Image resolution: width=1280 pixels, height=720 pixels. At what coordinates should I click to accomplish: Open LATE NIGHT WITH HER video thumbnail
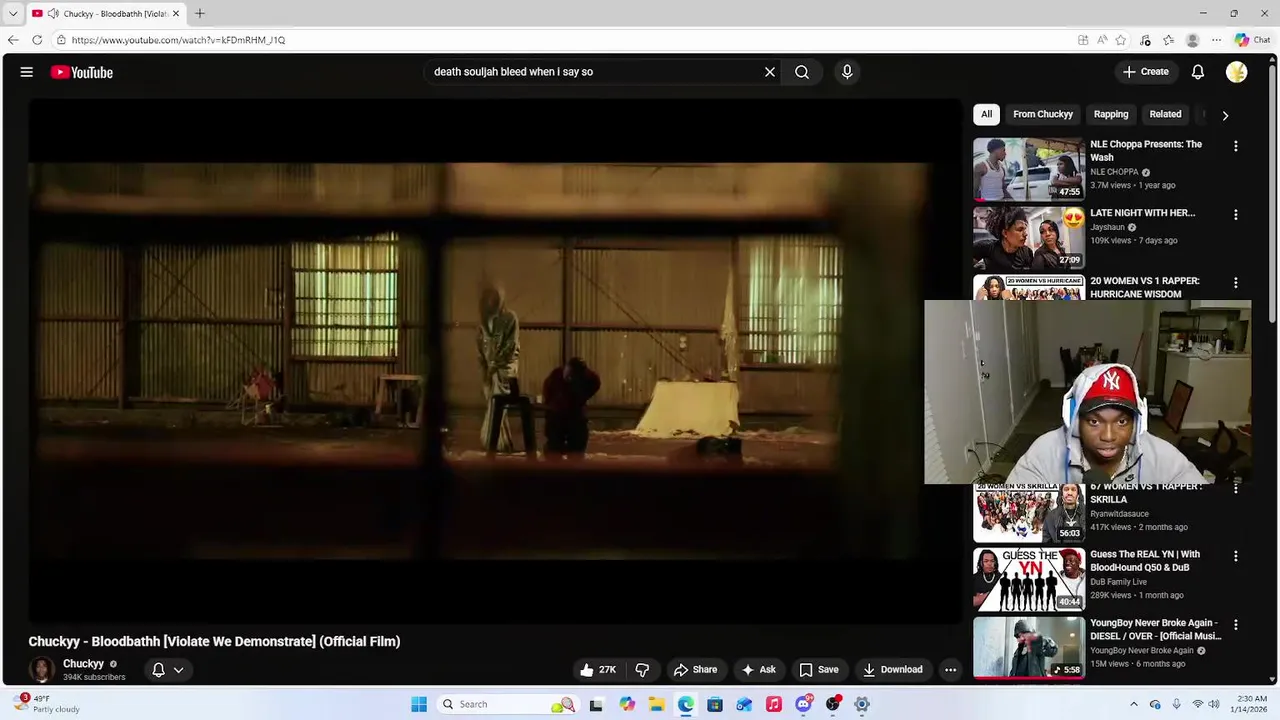1029,237
